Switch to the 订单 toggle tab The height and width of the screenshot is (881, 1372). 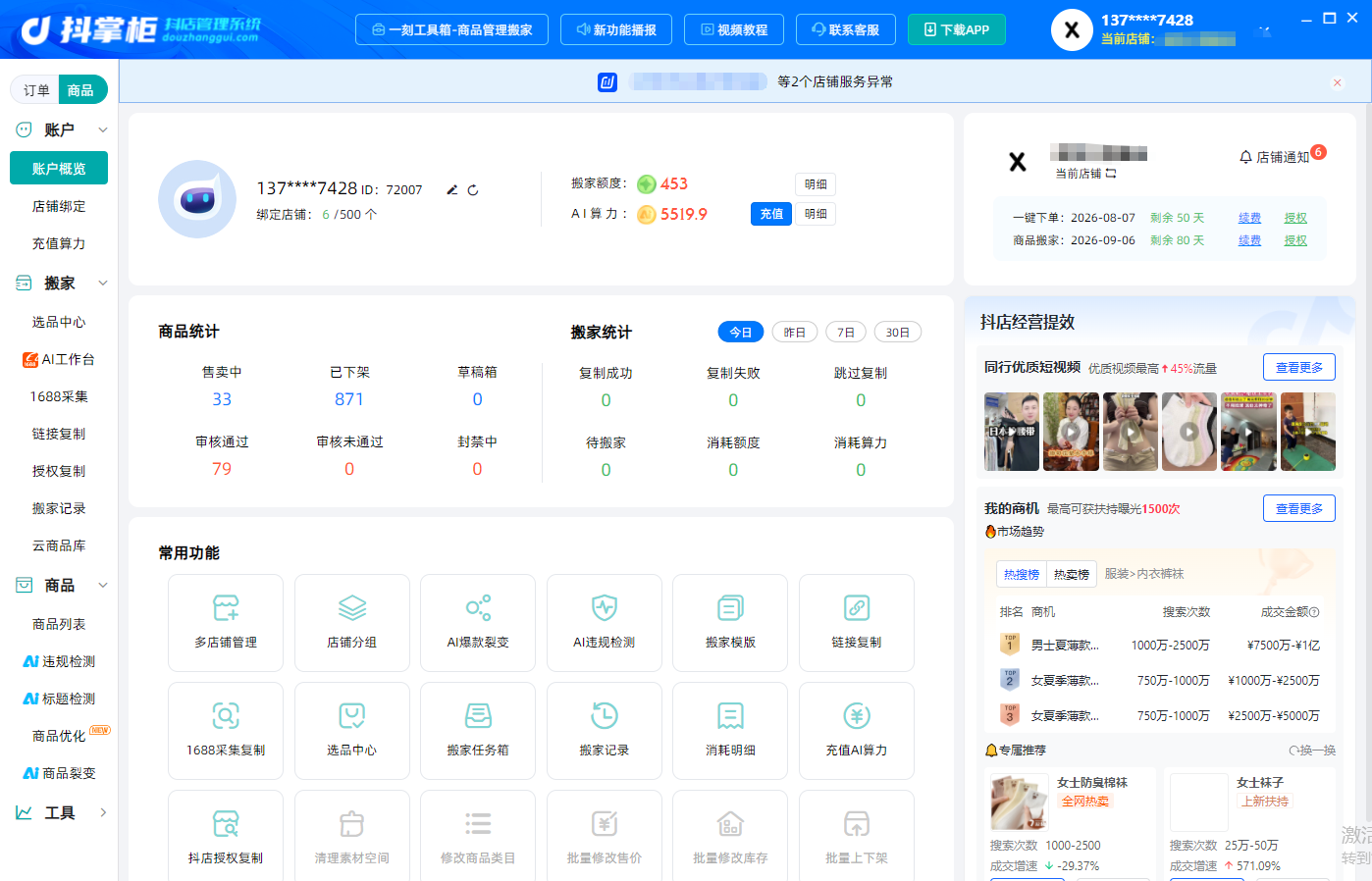[x=36, y=90]
